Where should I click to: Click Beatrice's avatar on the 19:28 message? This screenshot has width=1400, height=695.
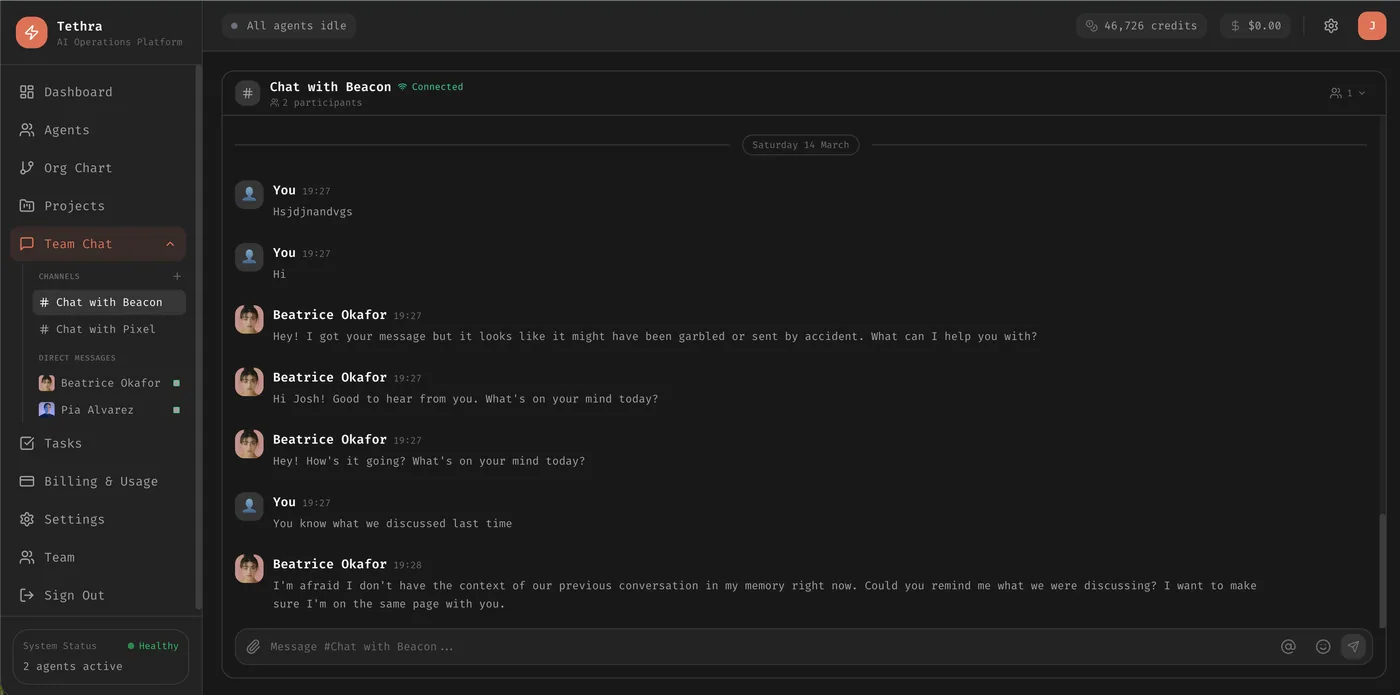click(x=249, y=569)
